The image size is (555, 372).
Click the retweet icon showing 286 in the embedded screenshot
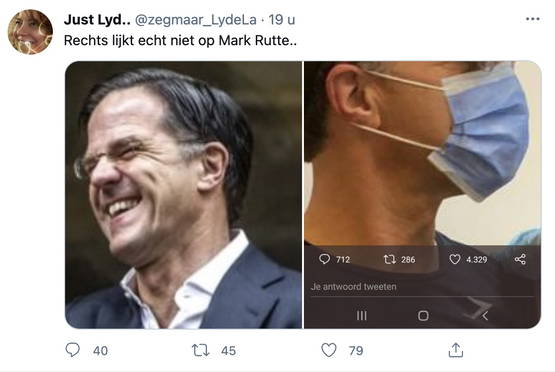(390, 260)
